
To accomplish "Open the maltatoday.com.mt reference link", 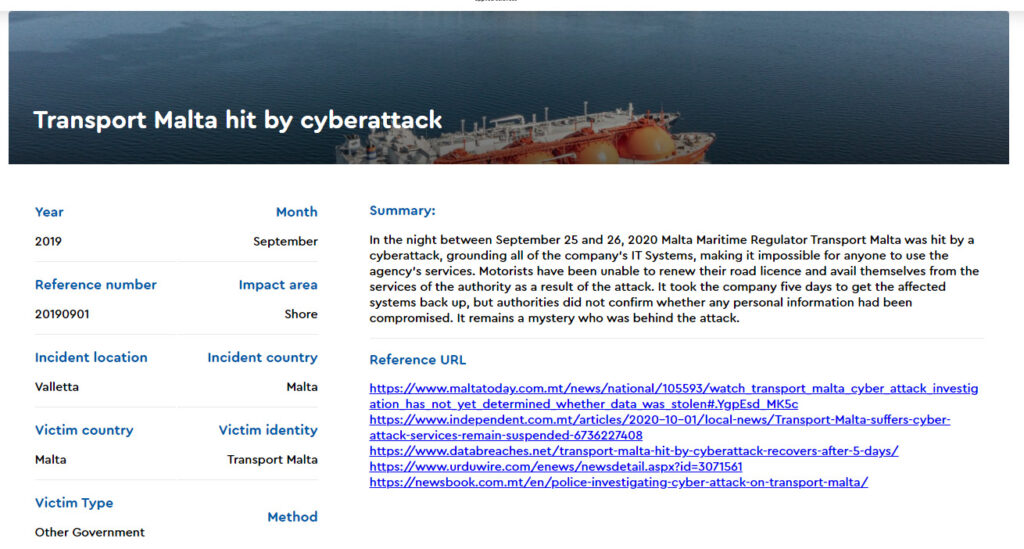I will point(673,388).
